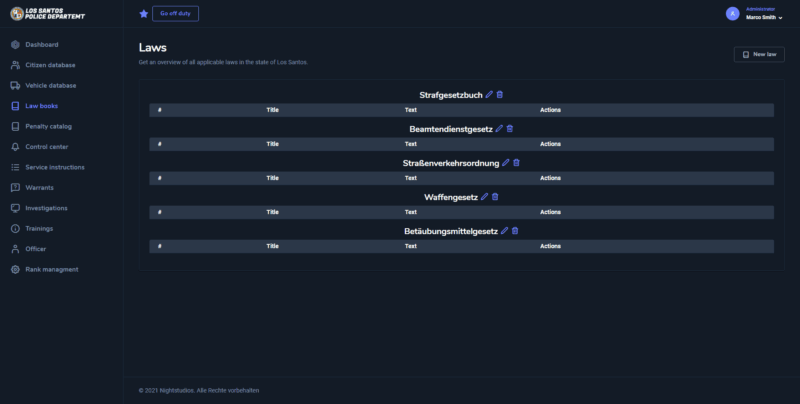
Task: Click the Rank managment gear icon
Action: 15,269
